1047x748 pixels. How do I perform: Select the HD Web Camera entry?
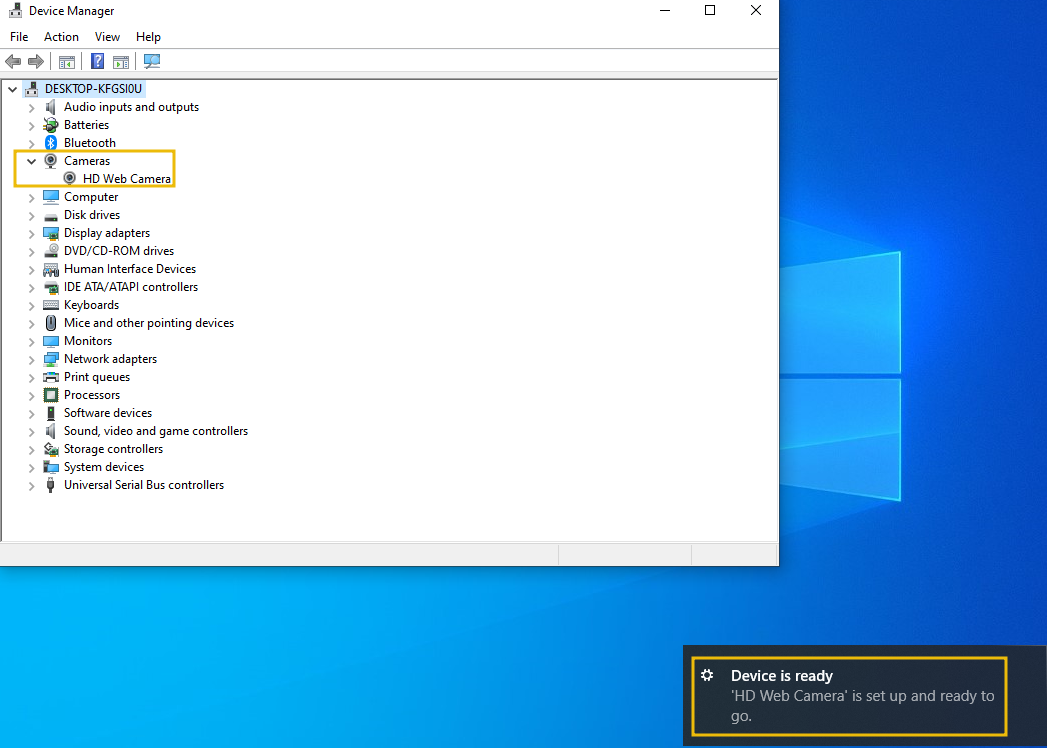[x=127, y=179]
